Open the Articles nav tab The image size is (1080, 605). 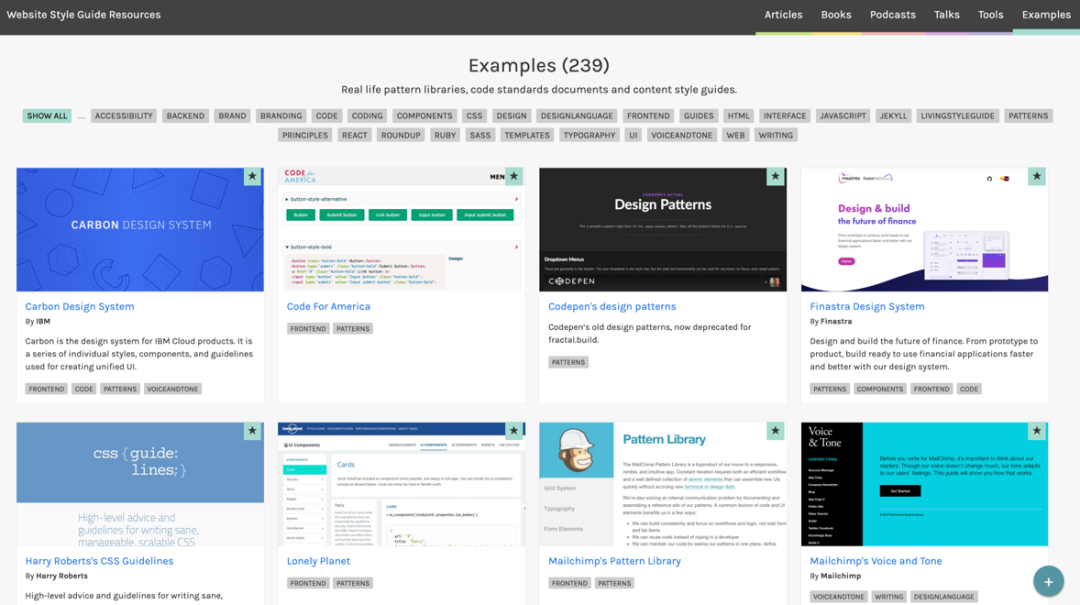(x=783, y=14)
